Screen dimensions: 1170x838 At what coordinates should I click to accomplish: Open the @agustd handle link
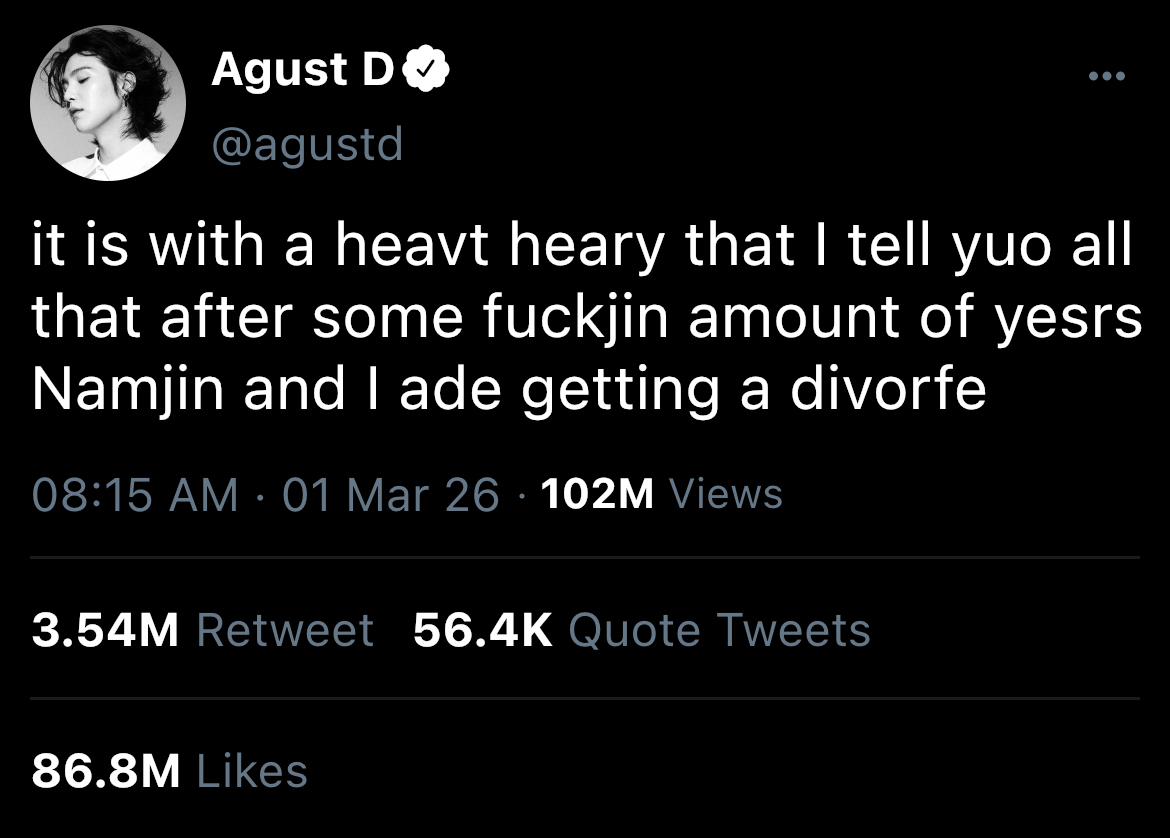point(307,146)
